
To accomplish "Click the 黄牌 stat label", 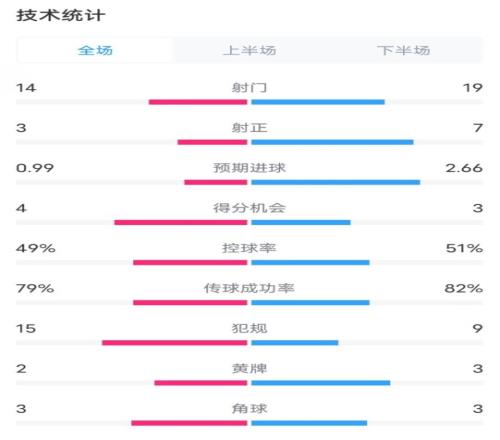I will [249, 368].
